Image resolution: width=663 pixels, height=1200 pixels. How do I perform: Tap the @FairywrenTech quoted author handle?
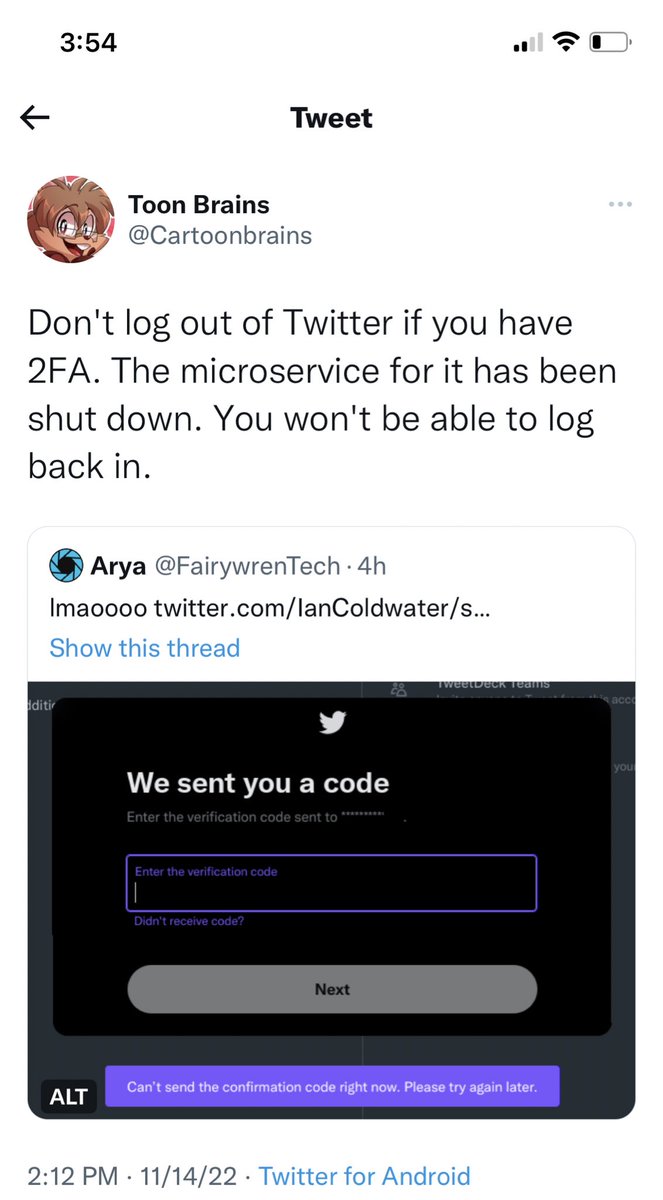tap(244, 567)
